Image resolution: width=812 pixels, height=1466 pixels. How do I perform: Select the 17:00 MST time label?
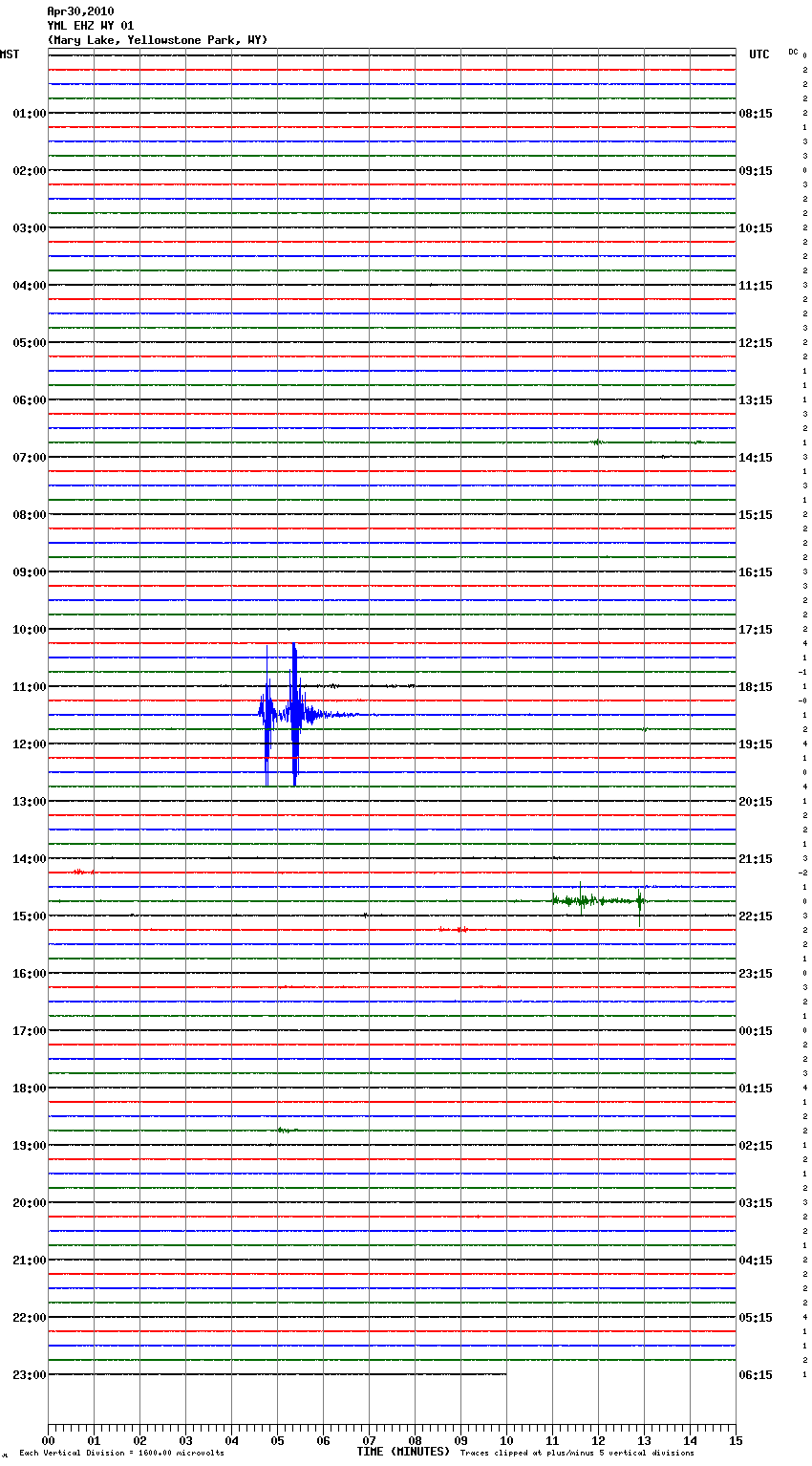coord(29,1031)
